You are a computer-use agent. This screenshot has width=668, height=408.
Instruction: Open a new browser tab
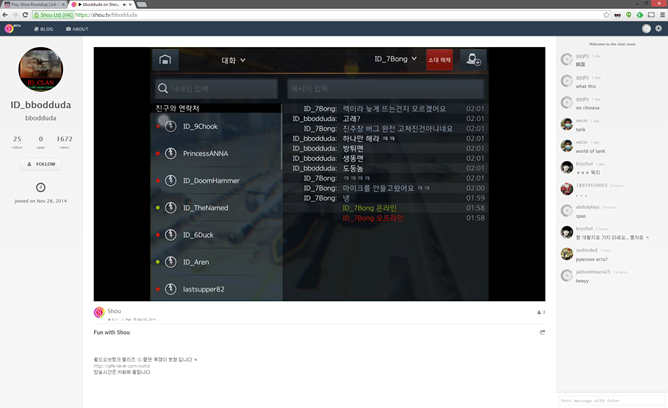pos(141,4)
